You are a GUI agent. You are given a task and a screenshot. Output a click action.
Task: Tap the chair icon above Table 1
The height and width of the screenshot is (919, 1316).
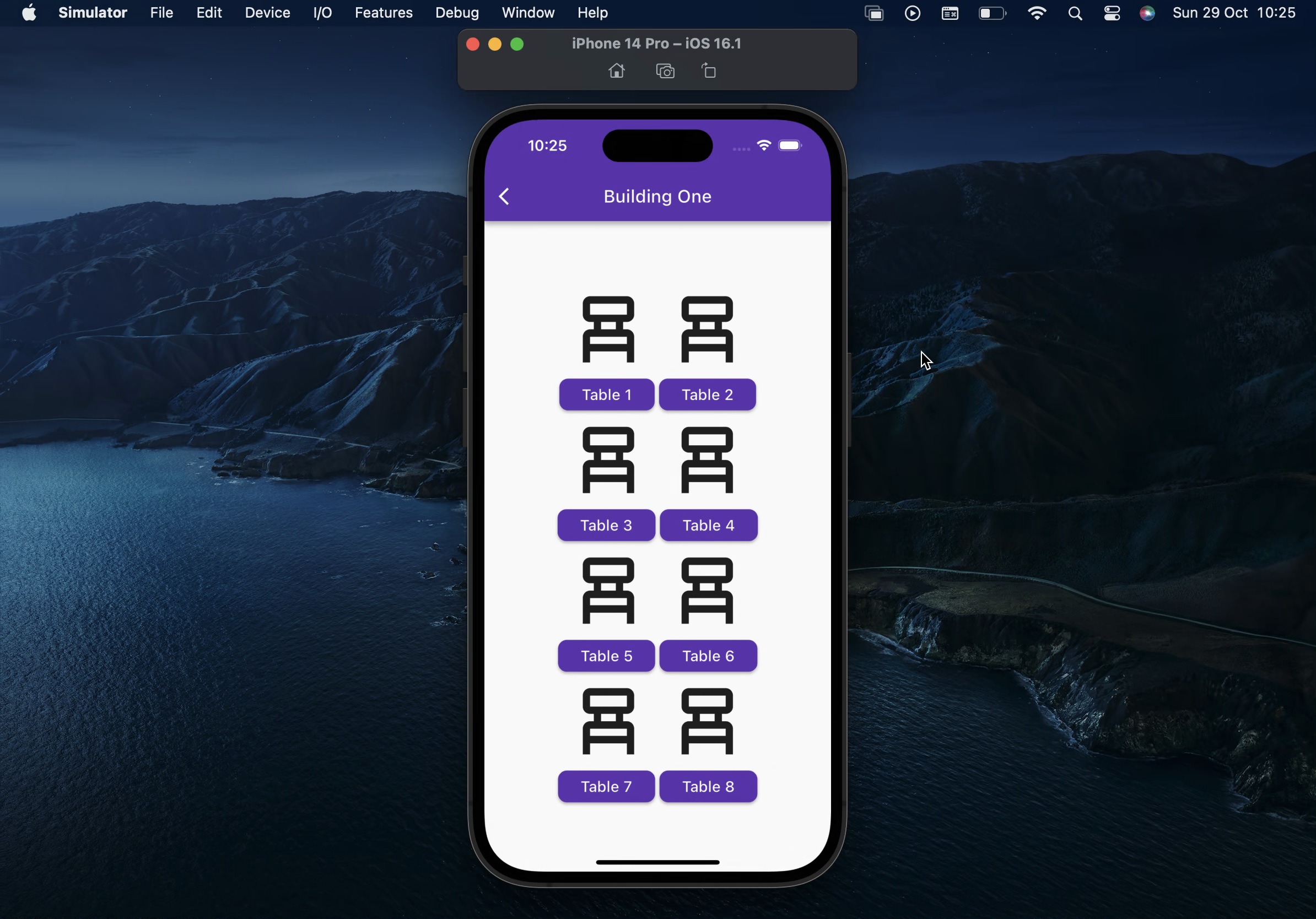[x=608, y=329]
